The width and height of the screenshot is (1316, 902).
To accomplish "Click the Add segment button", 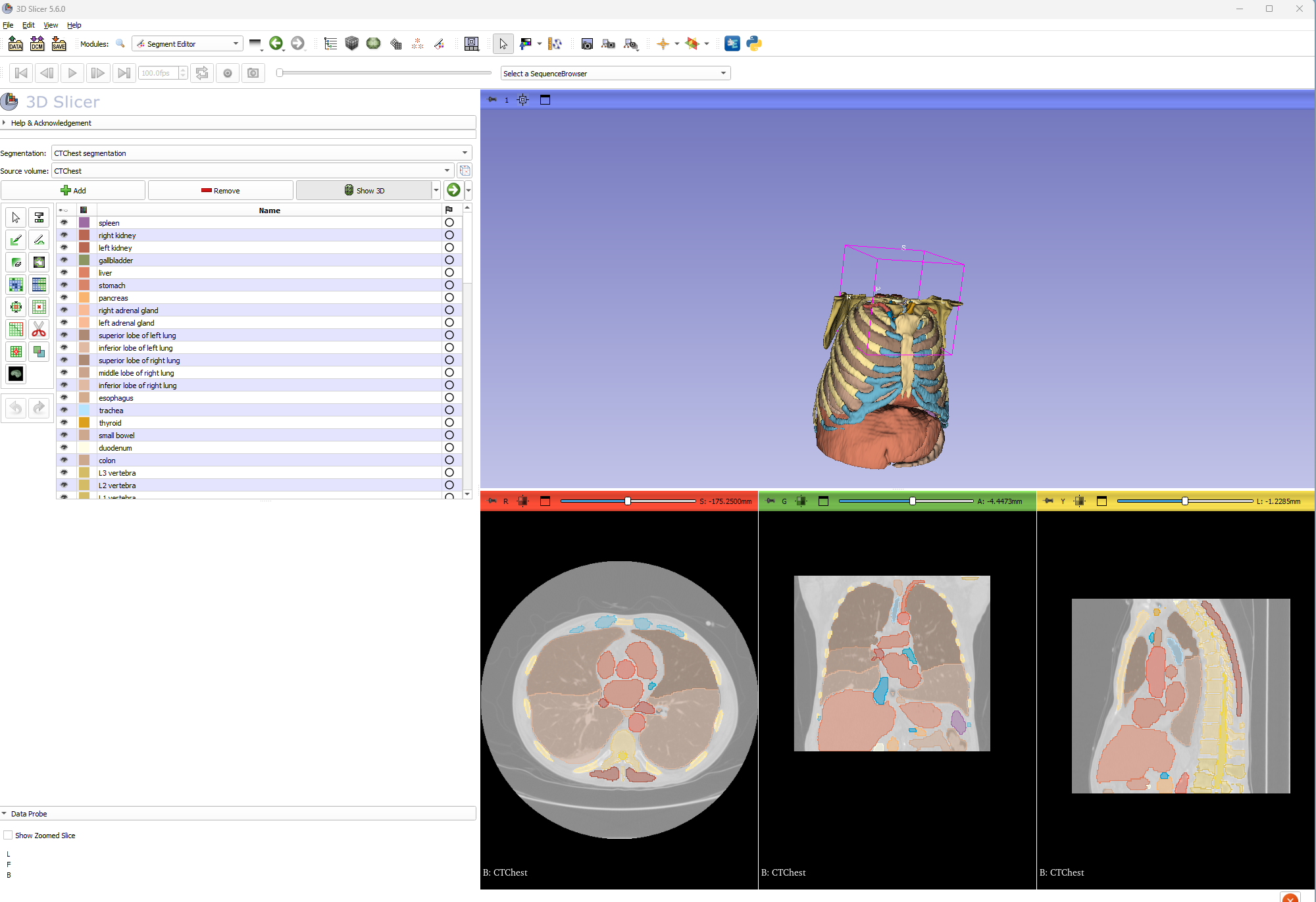I will tap(73, 190).
